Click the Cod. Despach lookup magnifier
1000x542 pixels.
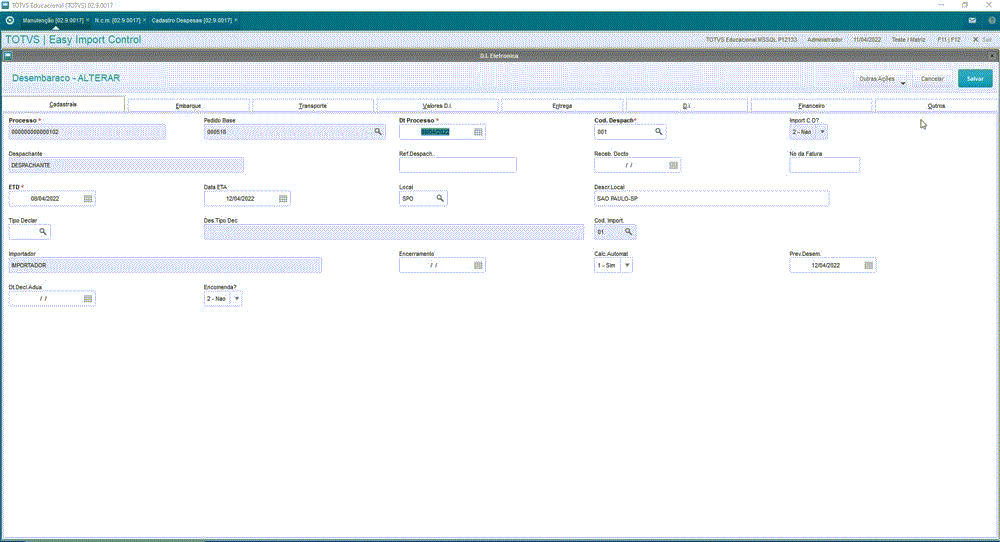pyautogui.click(x=659, y=132)
